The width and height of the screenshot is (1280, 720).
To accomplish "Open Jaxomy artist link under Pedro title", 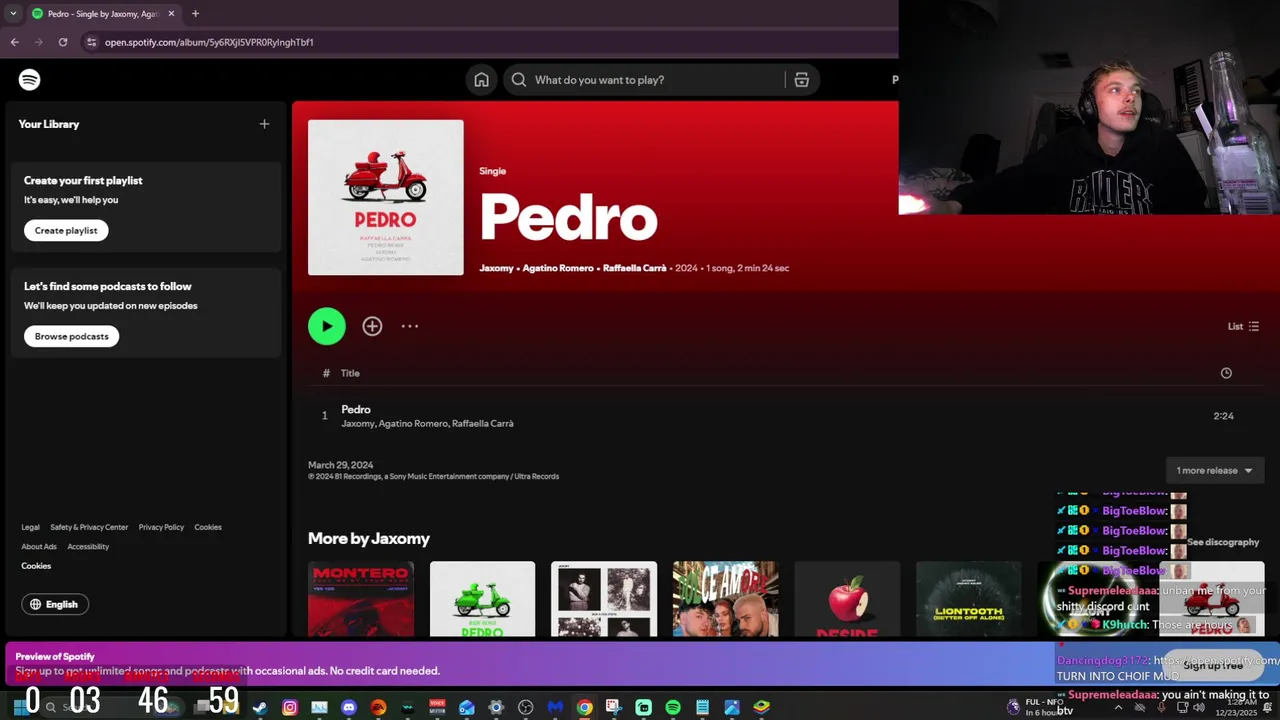I will click(496, 268).
